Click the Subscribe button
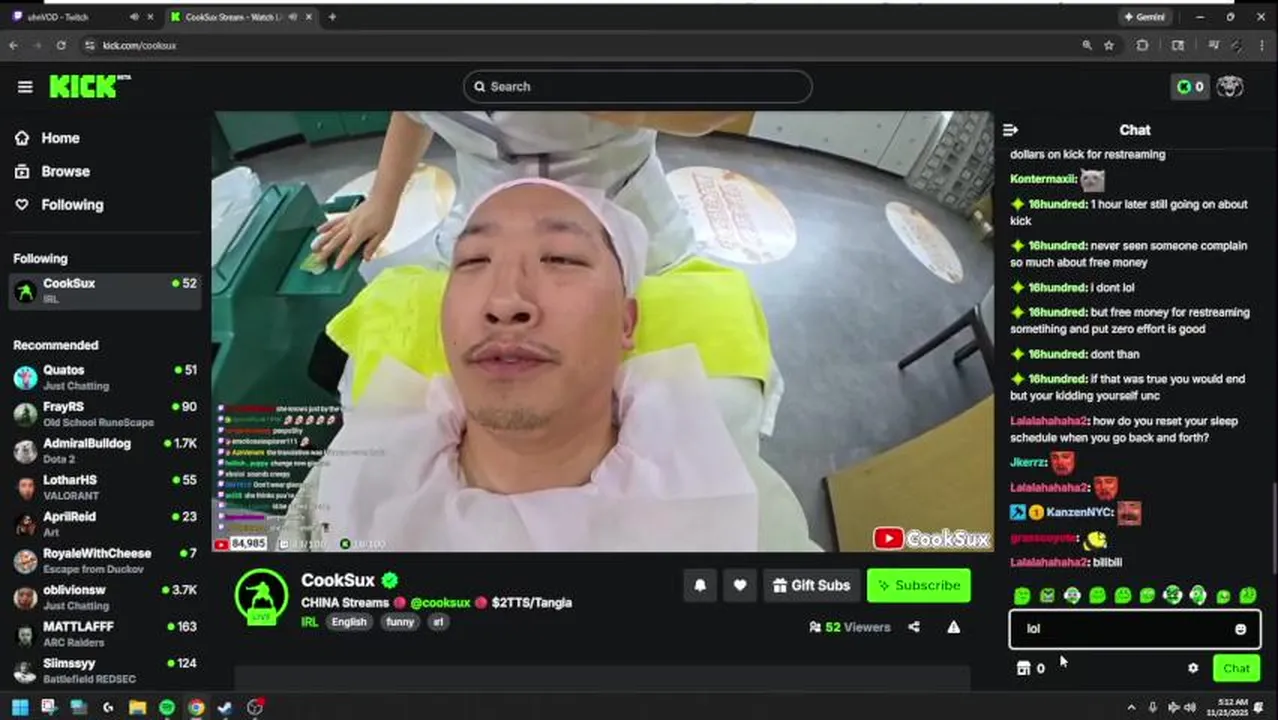 (x=919, y=586)
